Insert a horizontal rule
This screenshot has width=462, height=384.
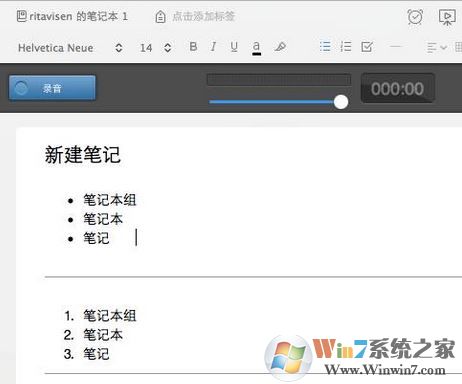pos(395,46)
